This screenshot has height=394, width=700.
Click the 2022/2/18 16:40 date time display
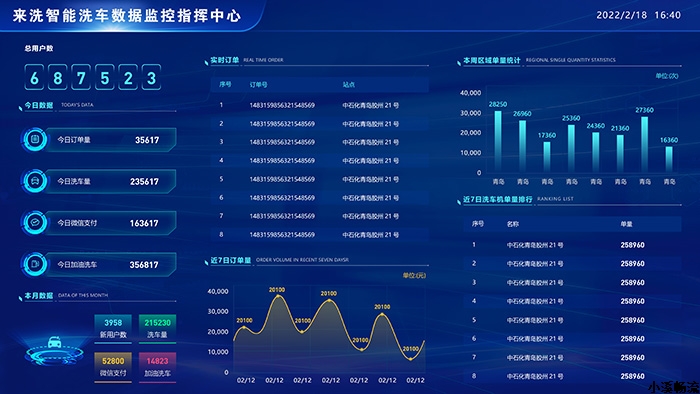click(x=638, y=15)
